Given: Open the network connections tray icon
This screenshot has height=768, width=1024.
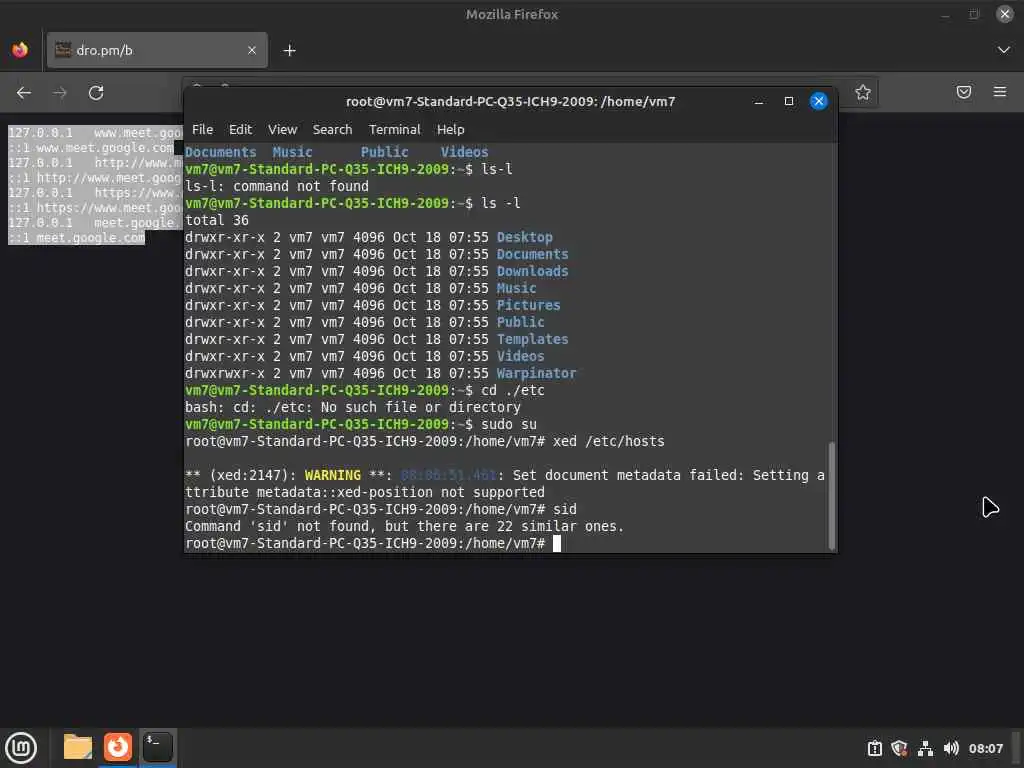Looking at the screenshot, I should [925, 748].
